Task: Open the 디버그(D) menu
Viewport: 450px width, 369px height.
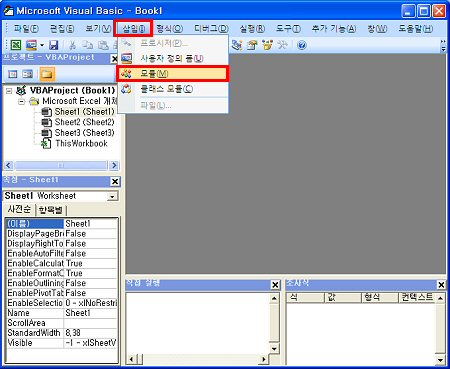Action: pos(211,29)
